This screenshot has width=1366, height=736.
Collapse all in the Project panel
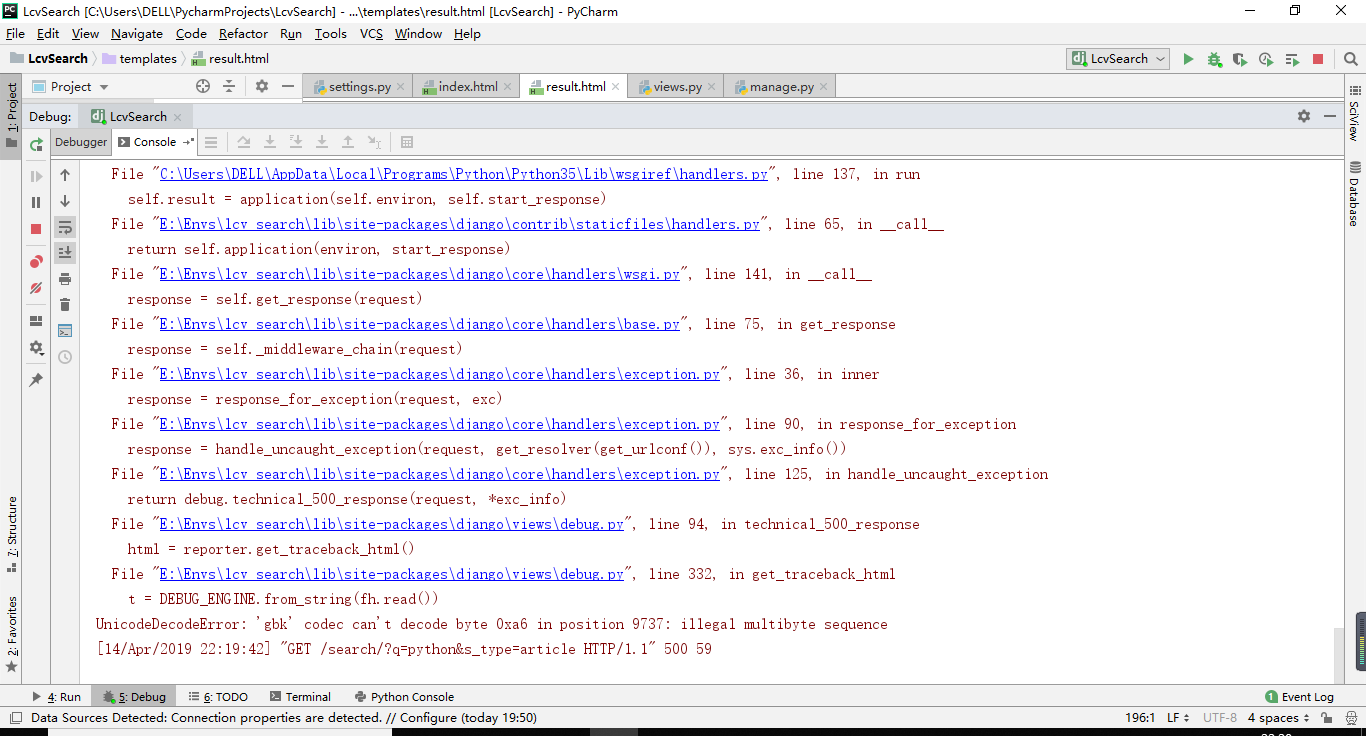click(x=229, y=87)
